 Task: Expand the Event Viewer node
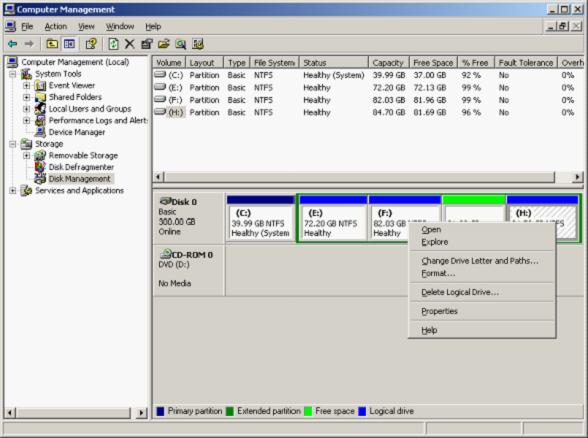pyautogui.click(x=26, y=86)
